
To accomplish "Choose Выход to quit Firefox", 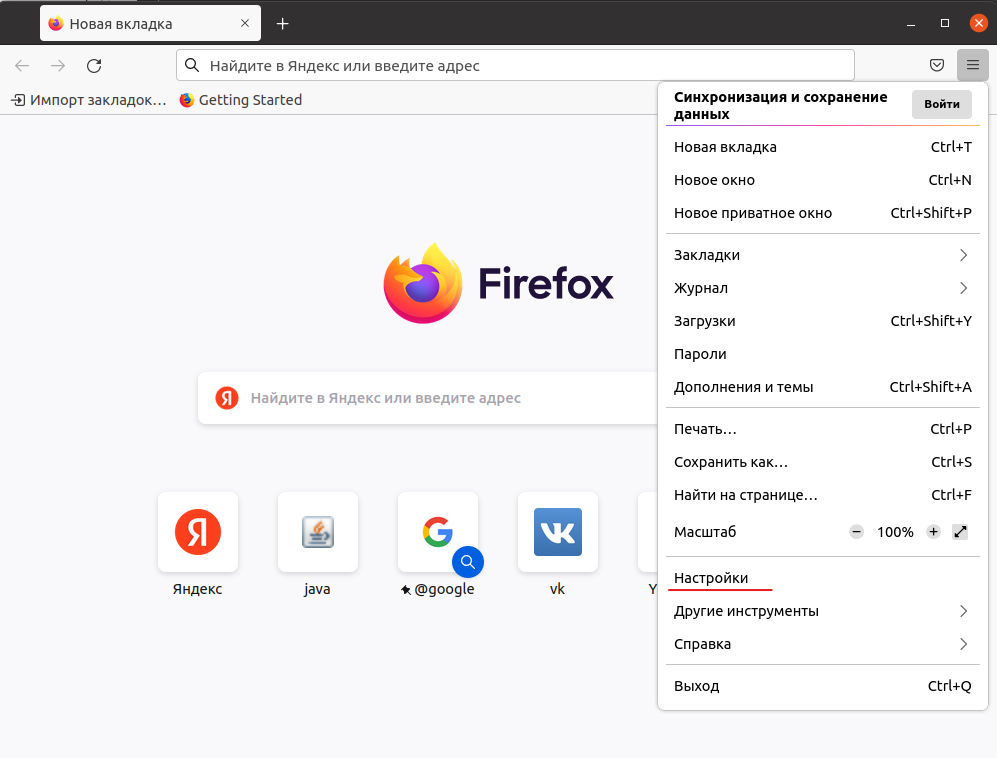I will (822, 686).
